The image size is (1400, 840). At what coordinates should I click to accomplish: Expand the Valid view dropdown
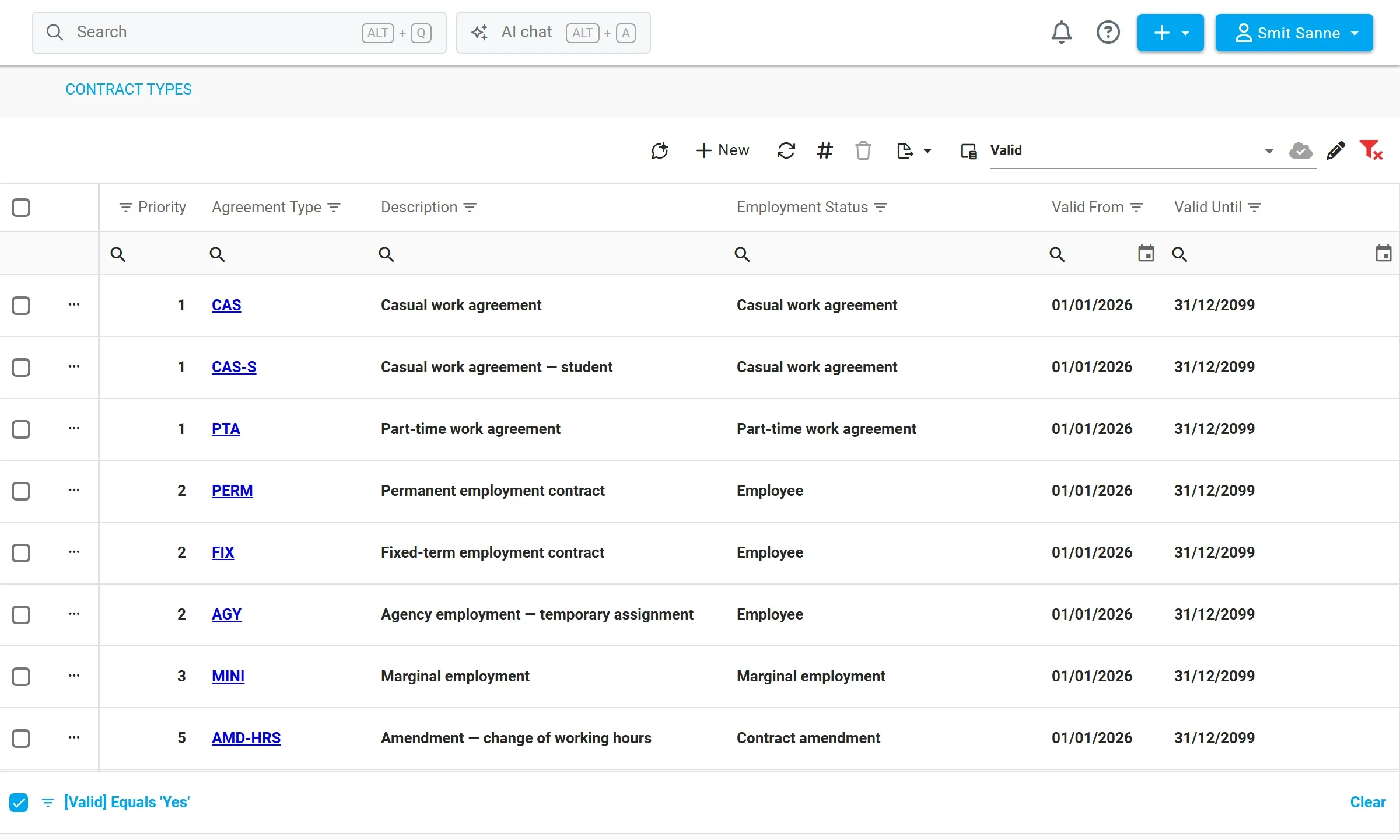1268,152
